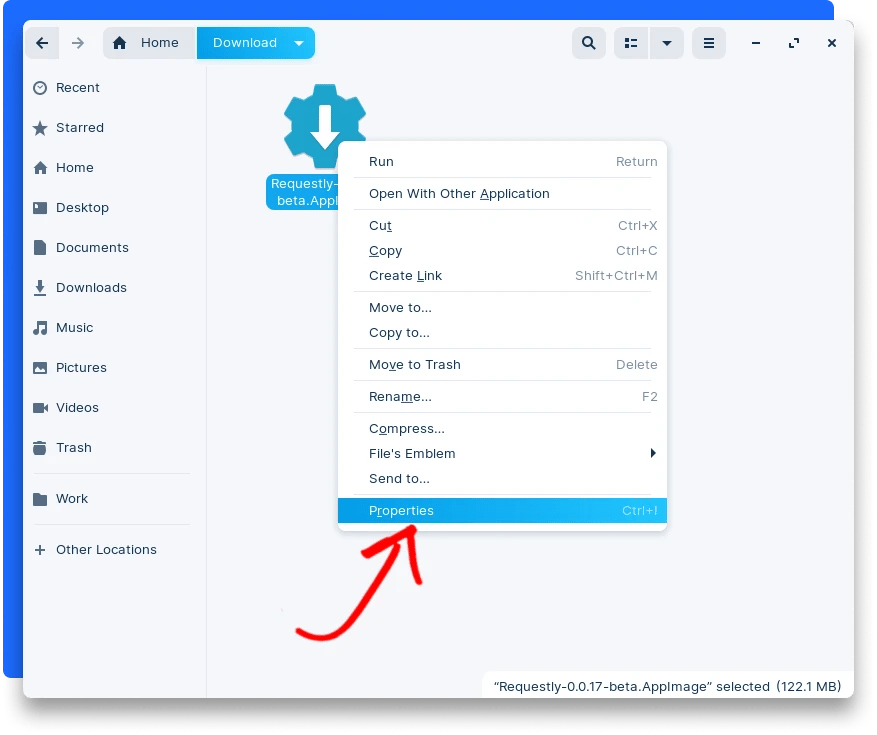The image size is (877, 735).
Task: Click the Music note icon
Action: click(40, 328)
